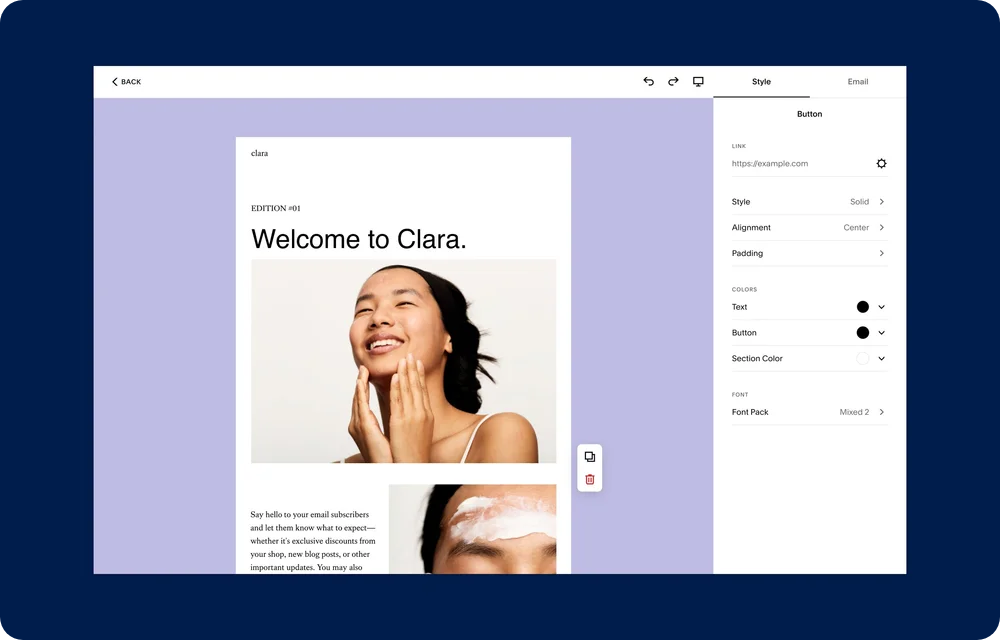
Task: Open link settings gear icon
Action: (x=881, y=164)
